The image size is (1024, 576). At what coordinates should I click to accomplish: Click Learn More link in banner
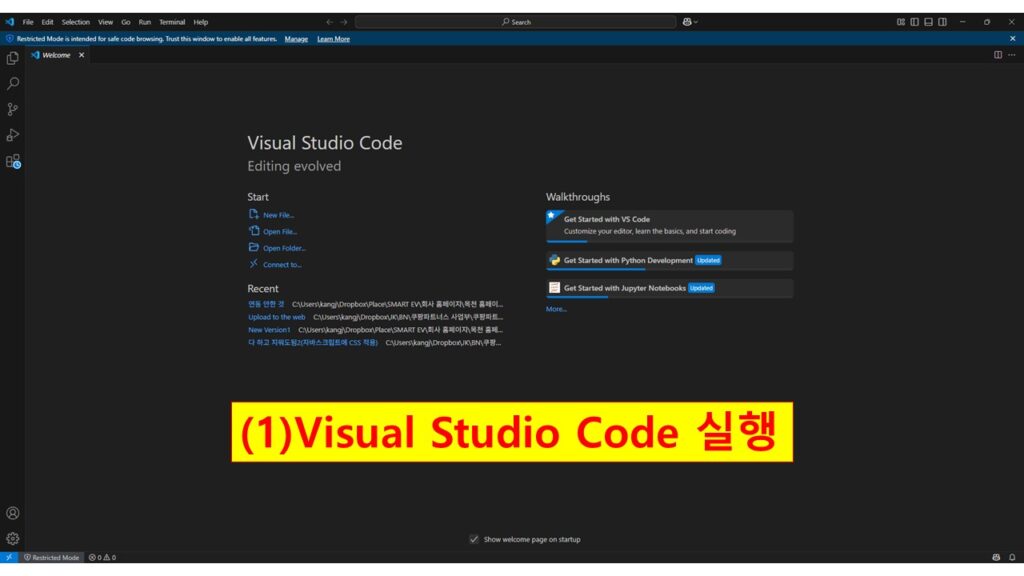click(x=333, y=39)
